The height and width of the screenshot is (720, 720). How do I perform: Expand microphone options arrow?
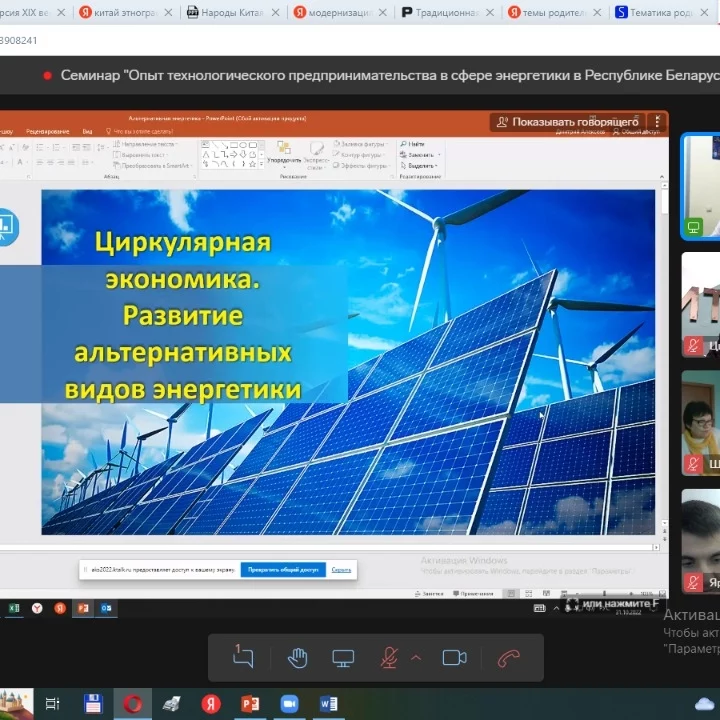coord(416,657)
